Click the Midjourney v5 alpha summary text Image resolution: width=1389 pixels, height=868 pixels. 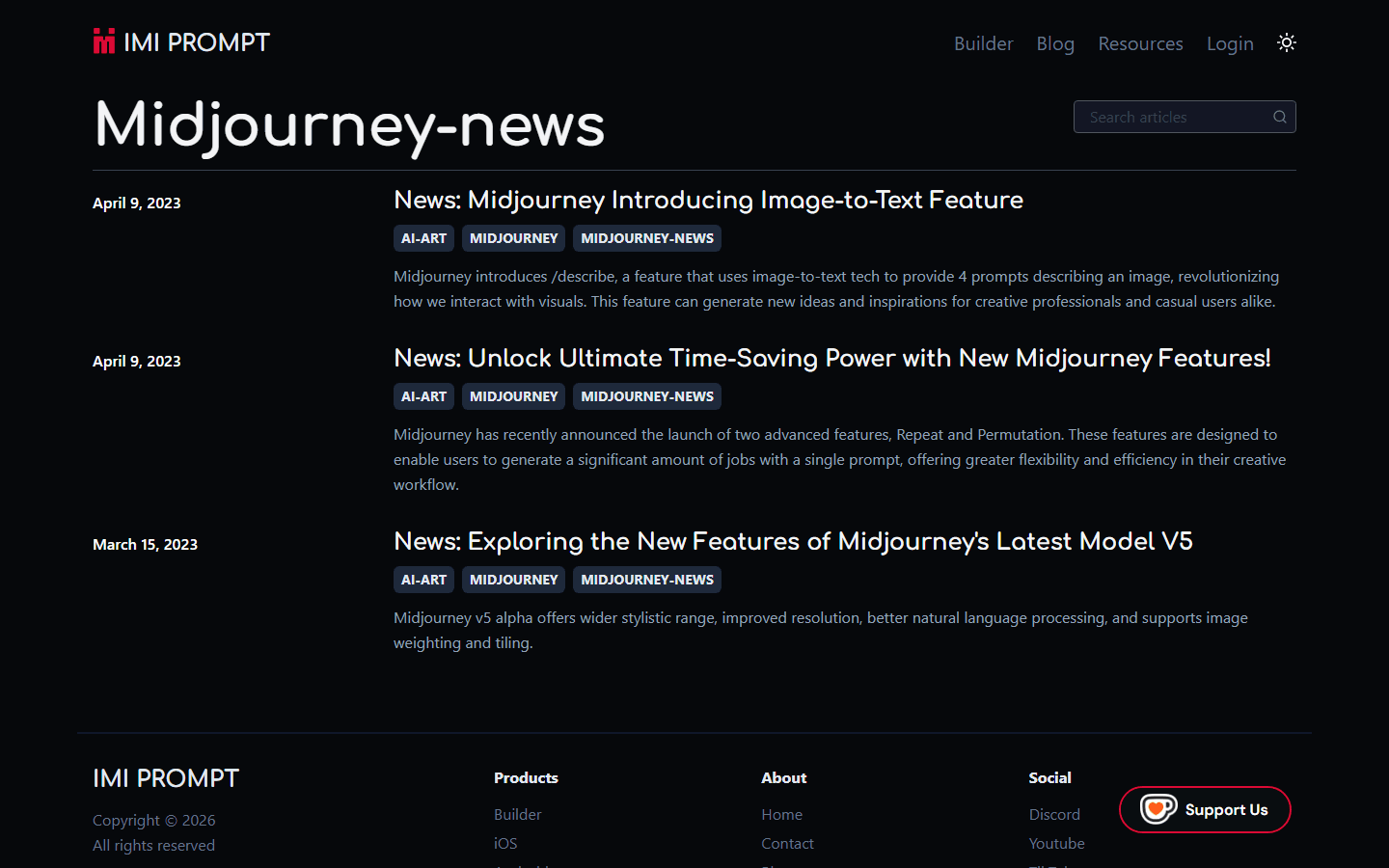[x=821, y=630]
